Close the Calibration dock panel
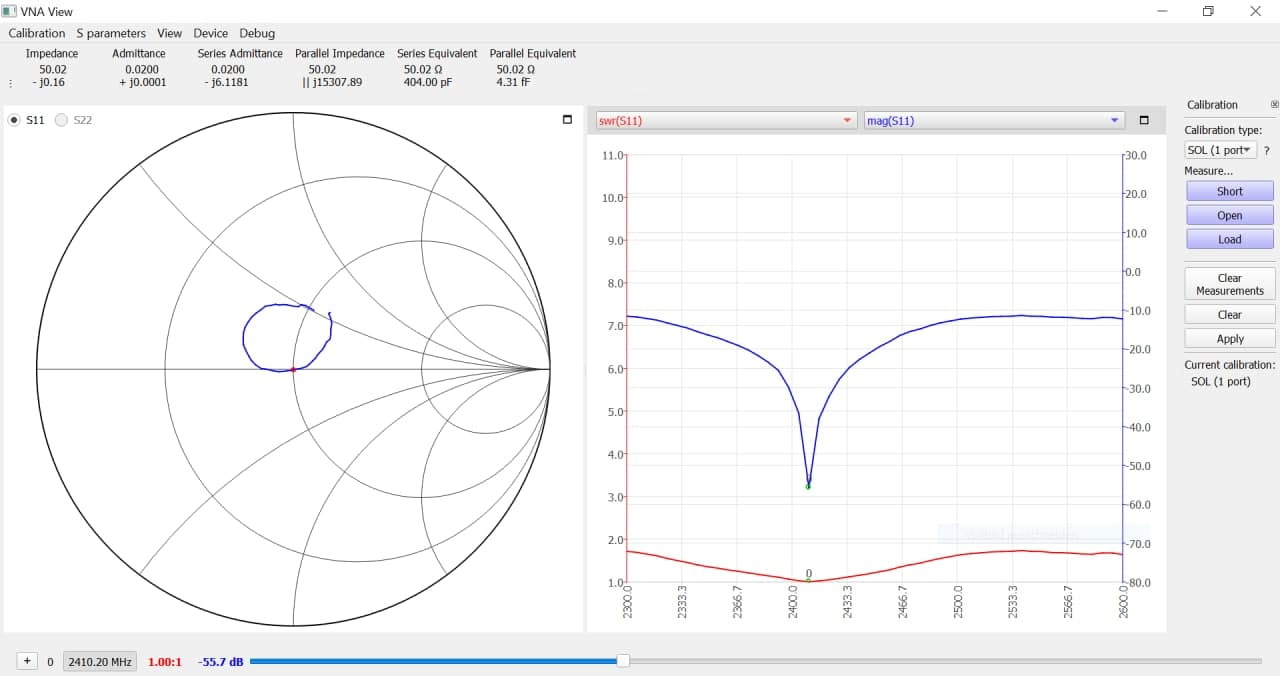The height and width of the screenshot is (676, 1280). 1274,104
